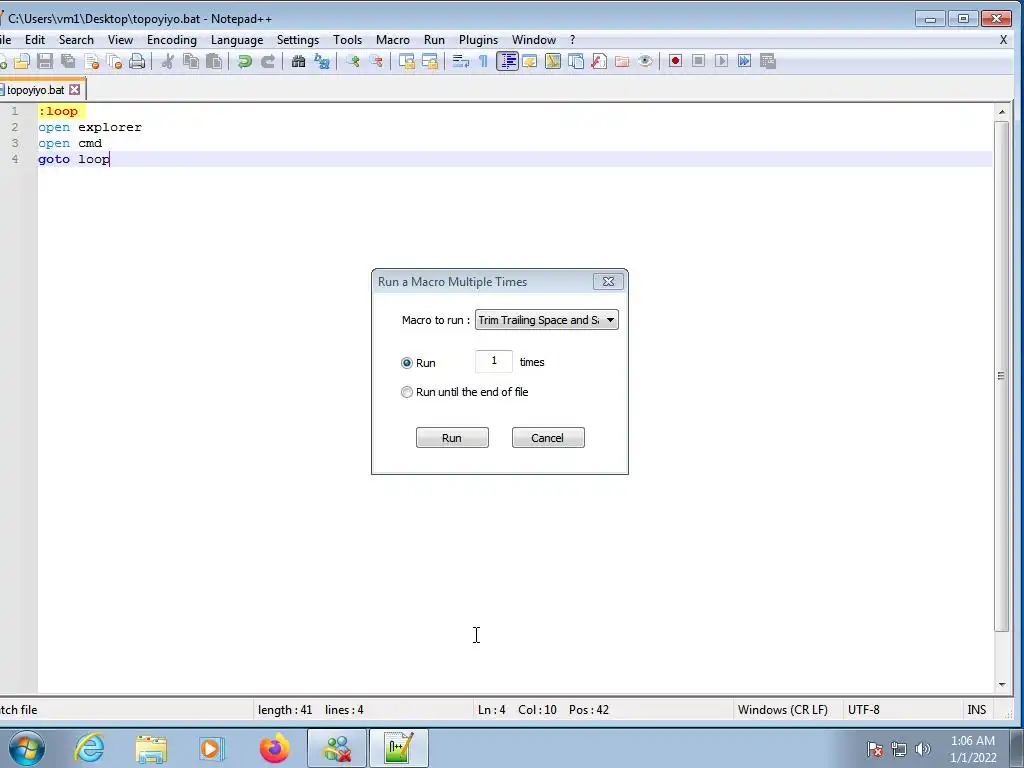The width and height of the screenshot is (1024, 768).
Task: Open the Settings menu
Action: pos(298,40)
